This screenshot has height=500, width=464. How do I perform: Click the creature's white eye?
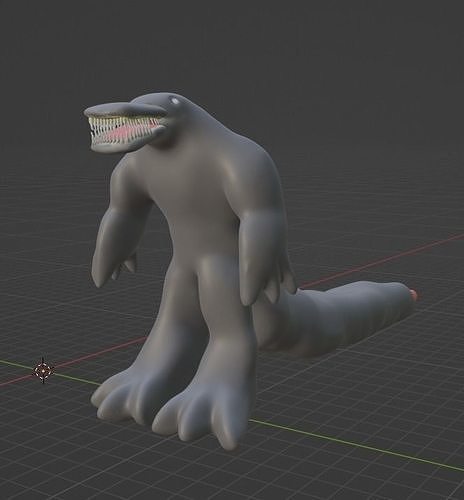click(x=175, y=100)
